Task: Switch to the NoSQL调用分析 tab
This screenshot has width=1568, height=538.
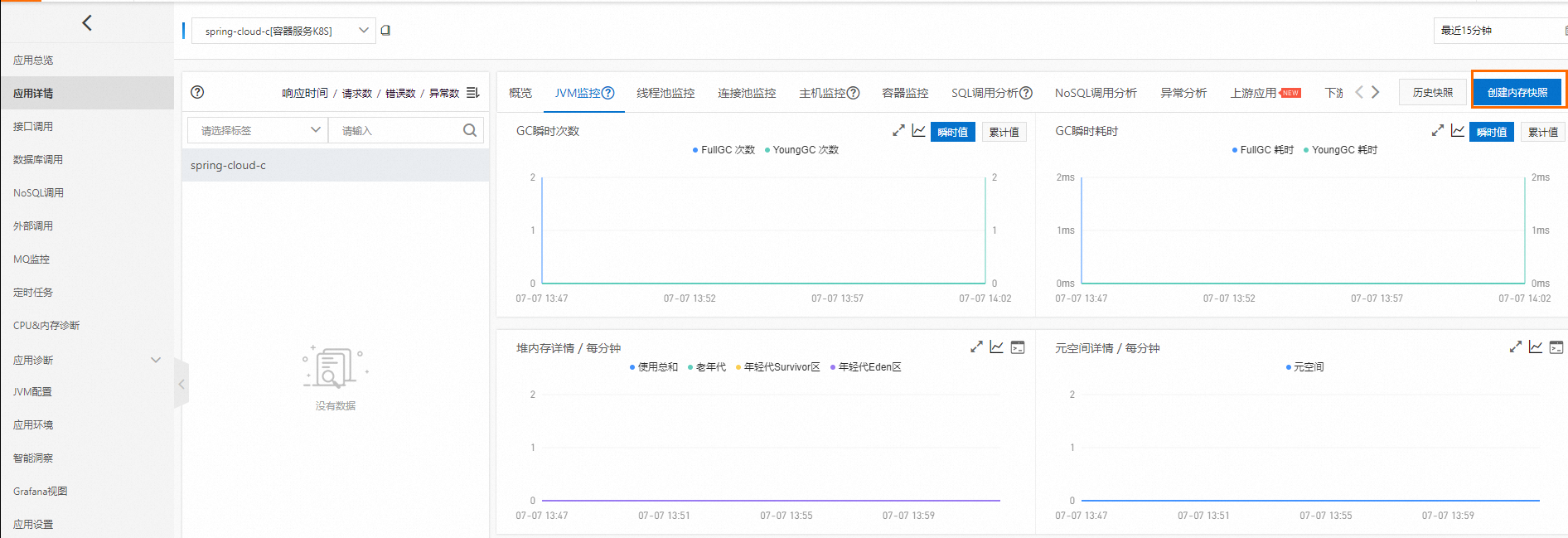Action: coord(1096,93)
